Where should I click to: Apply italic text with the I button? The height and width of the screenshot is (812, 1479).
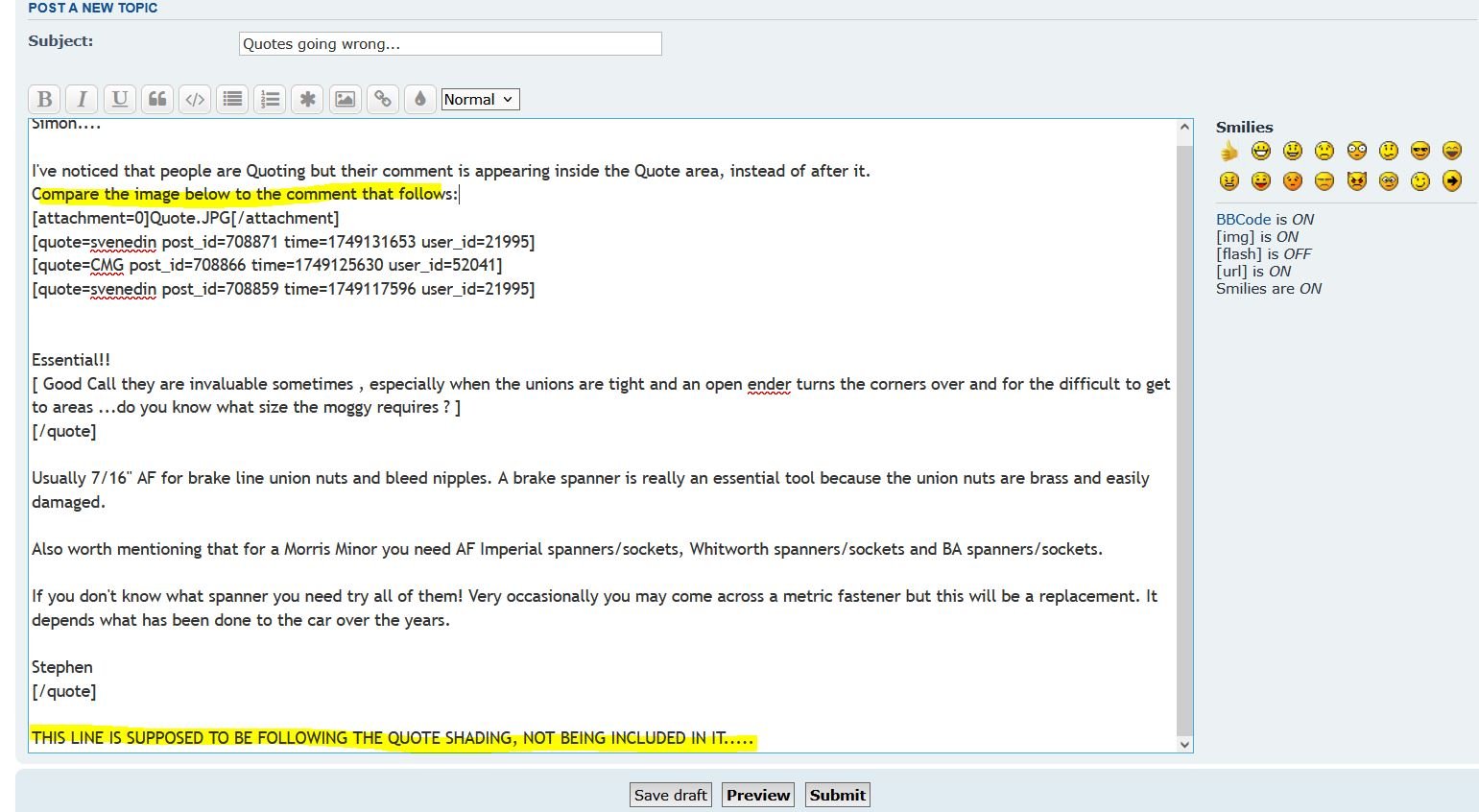[82, 99]
